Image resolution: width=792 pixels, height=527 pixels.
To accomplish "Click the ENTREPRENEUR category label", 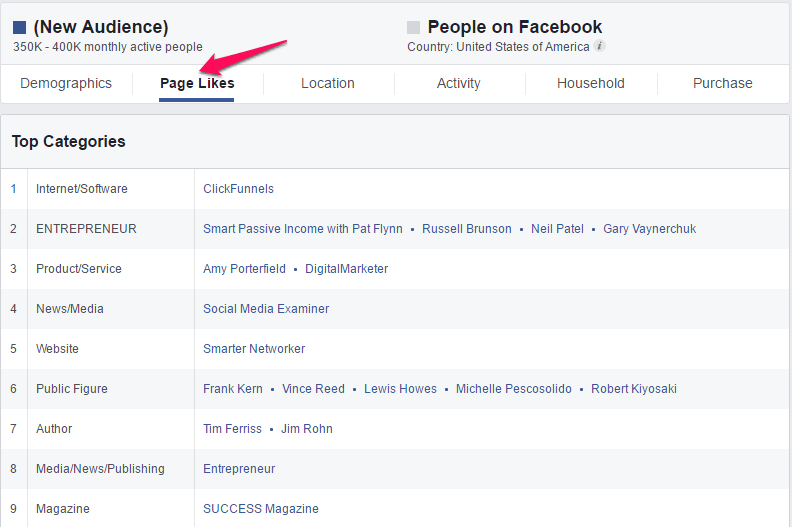I will 86,229.
